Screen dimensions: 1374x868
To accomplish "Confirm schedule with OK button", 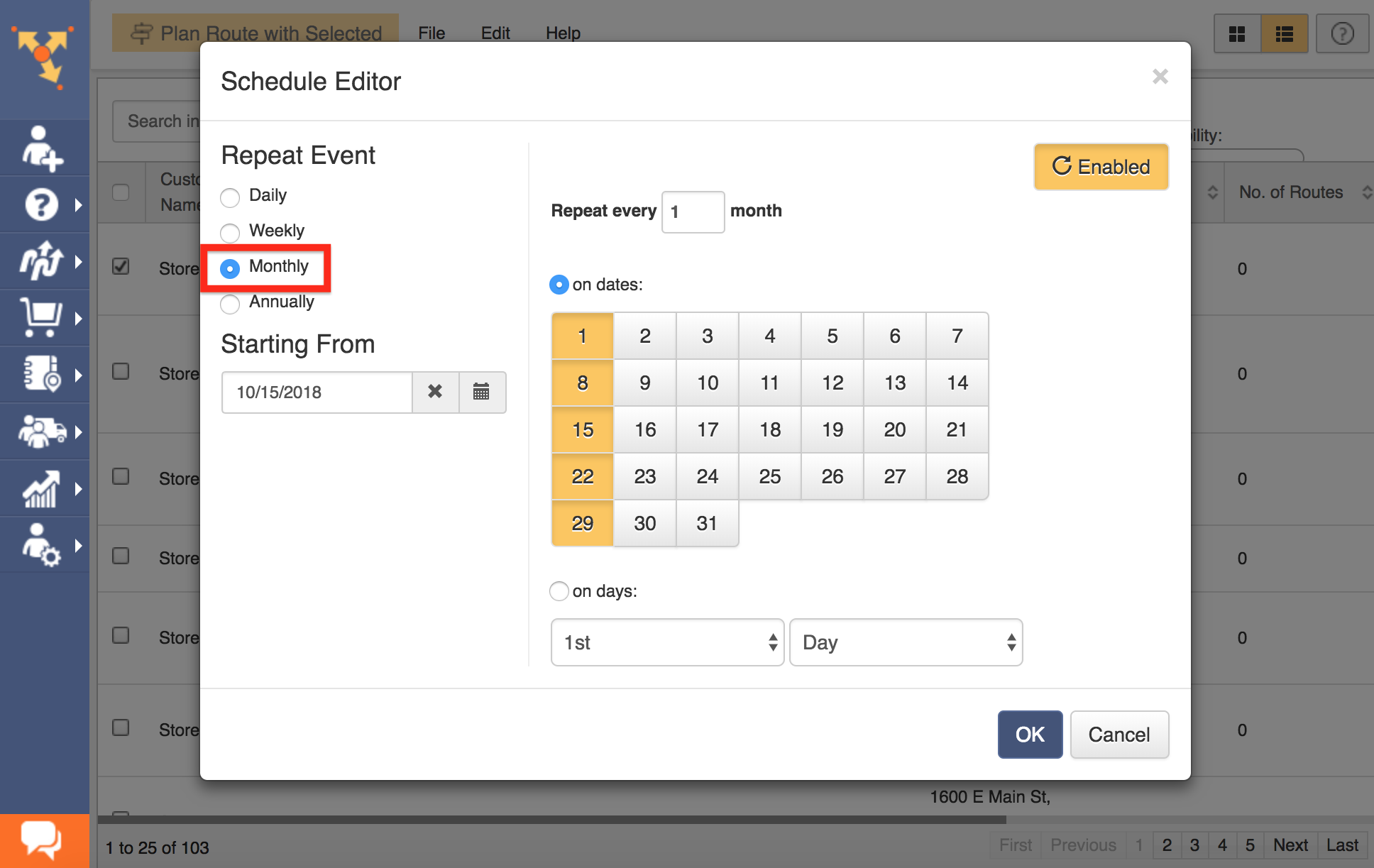I will click(x=1030, y=735).
